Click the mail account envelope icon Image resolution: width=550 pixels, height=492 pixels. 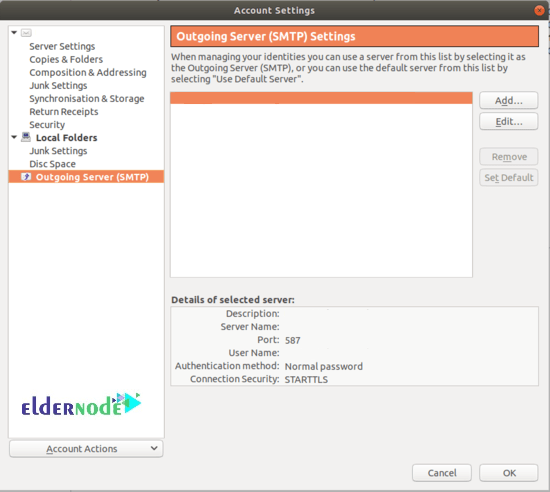click(26, 33)
